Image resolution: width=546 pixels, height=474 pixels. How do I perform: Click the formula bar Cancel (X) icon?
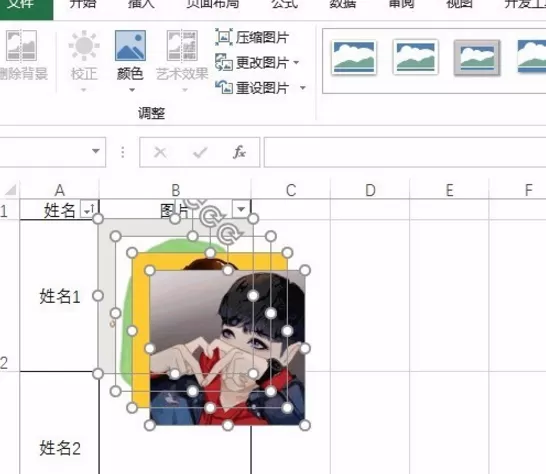[160, 152]
